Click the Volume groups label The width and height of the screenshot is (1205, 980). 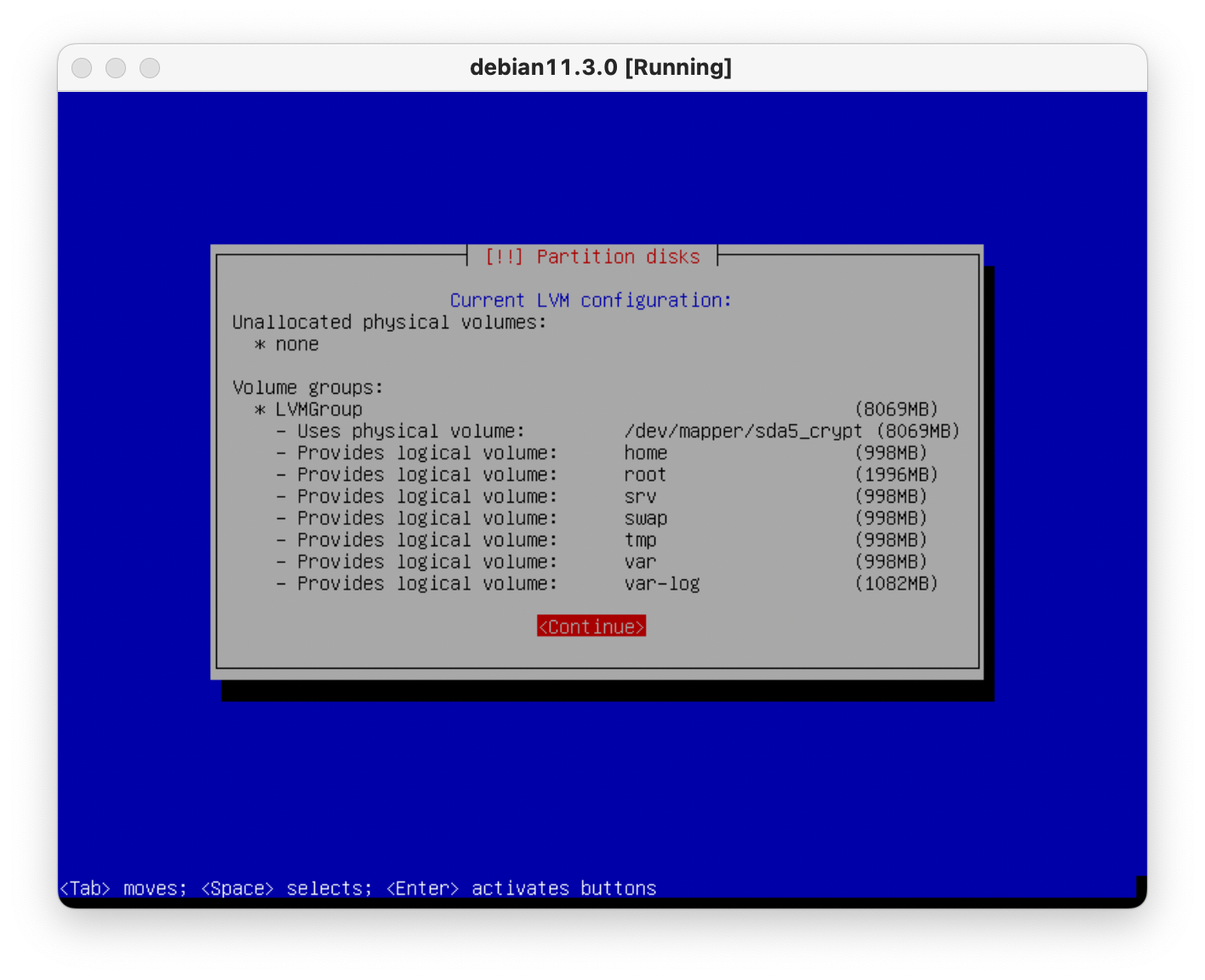[308, 388]
